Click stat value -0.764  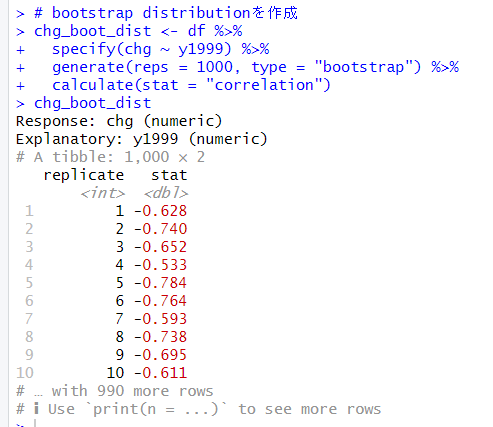(x=161, y=301)
